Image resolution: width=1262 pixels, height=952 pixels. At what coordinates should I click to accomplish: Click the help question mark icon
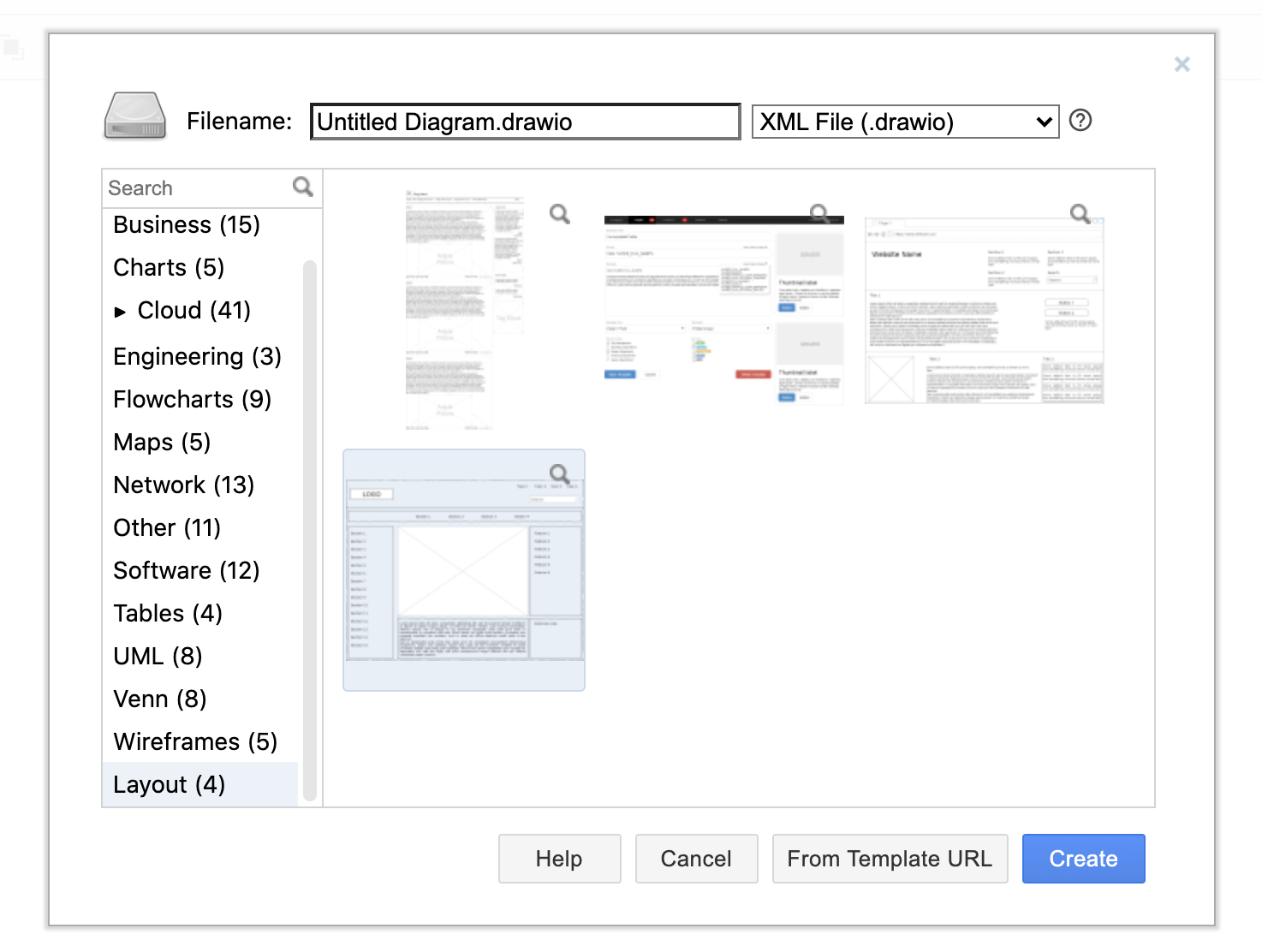click(1080, 121)
